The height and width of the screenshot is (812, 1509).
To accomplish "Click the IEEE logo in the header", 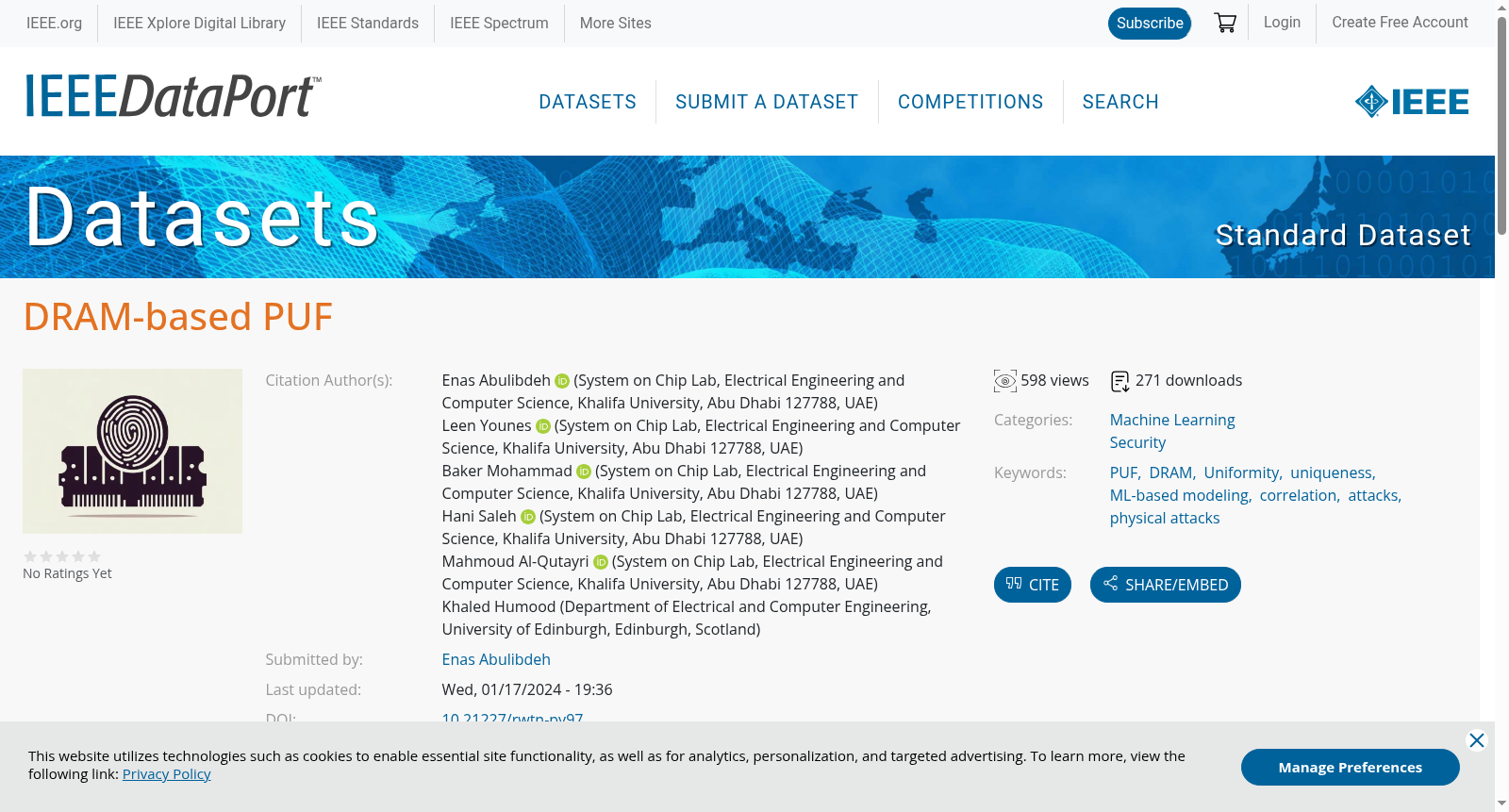I will click(1412, 102).
